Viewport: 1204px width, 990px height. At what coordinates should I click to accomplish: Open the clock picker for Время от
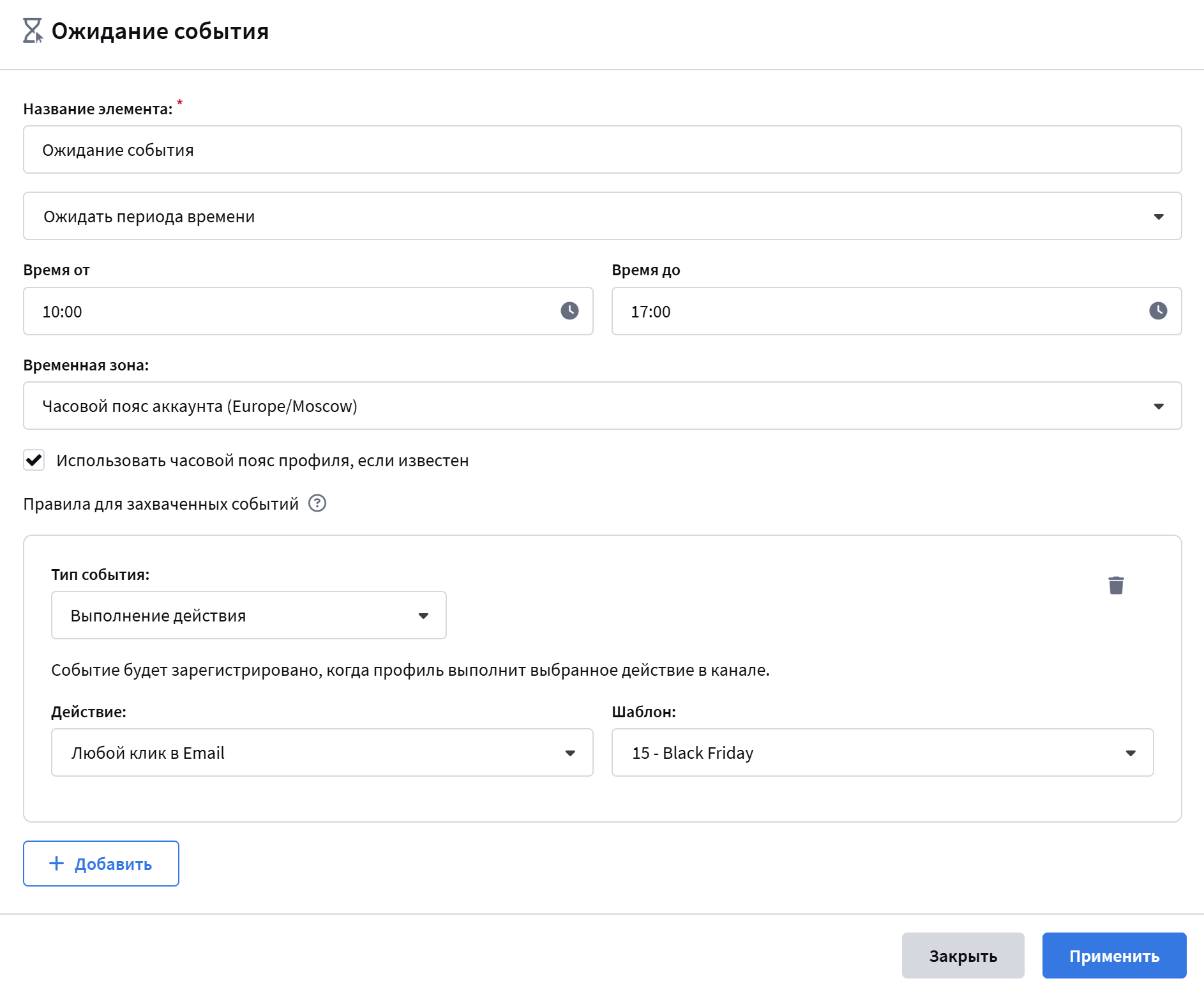coord(569,311)
